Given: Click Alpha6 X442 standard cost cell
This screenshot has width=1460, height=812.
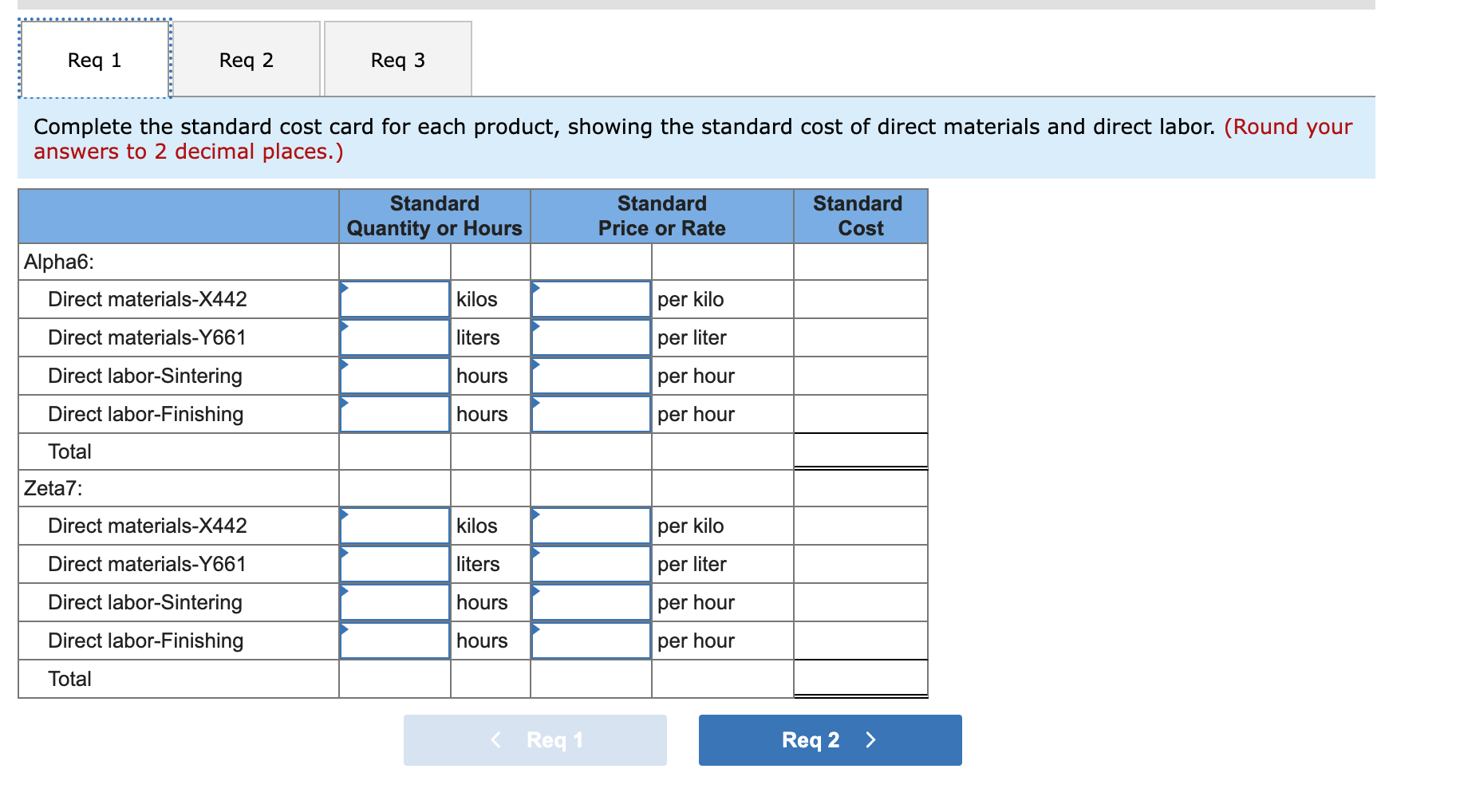Looking at the screenshot, I should 861,299.
